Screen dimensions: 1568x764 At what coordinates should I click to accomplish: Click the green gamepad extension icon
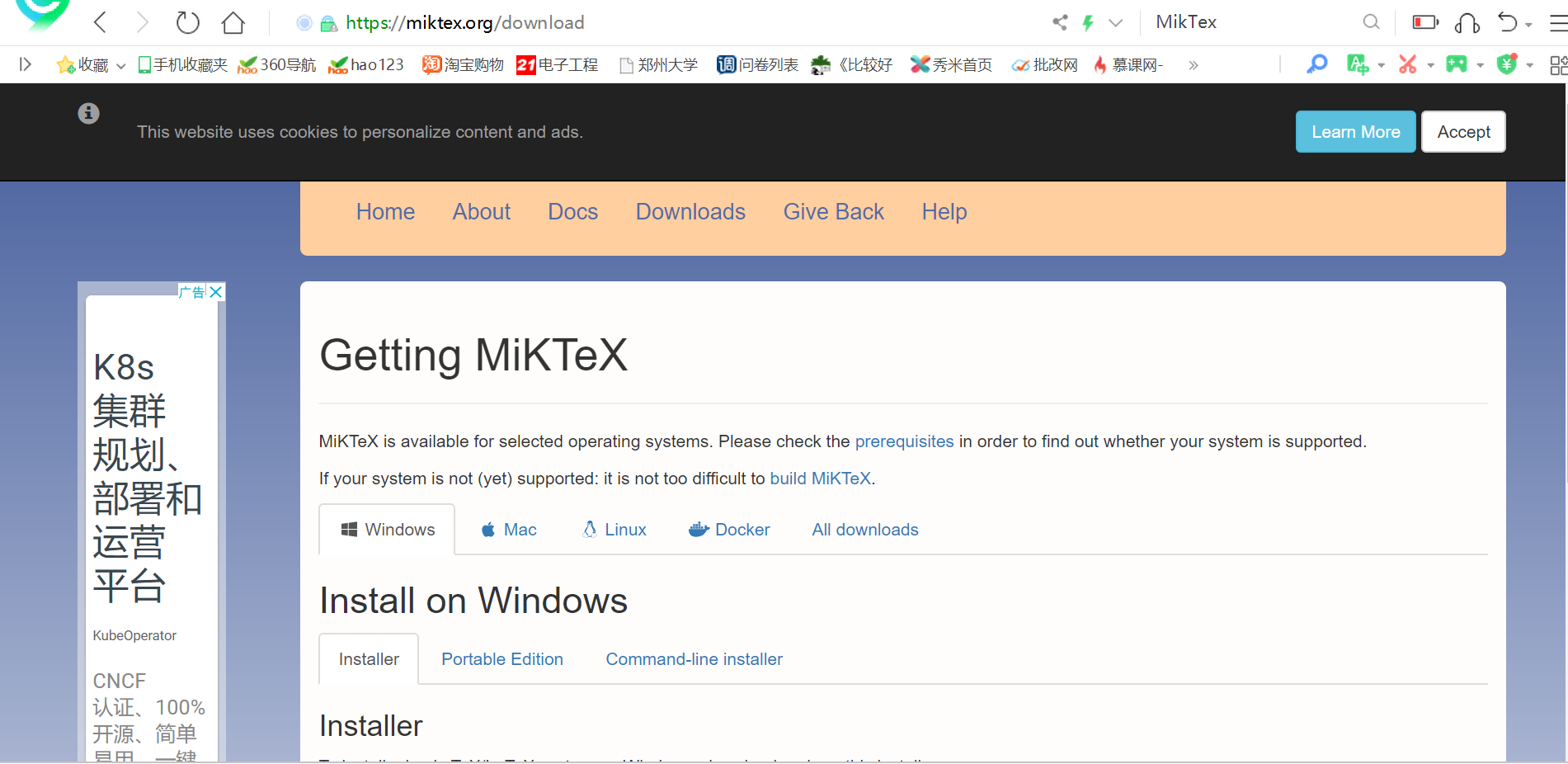coord(1457,64)
